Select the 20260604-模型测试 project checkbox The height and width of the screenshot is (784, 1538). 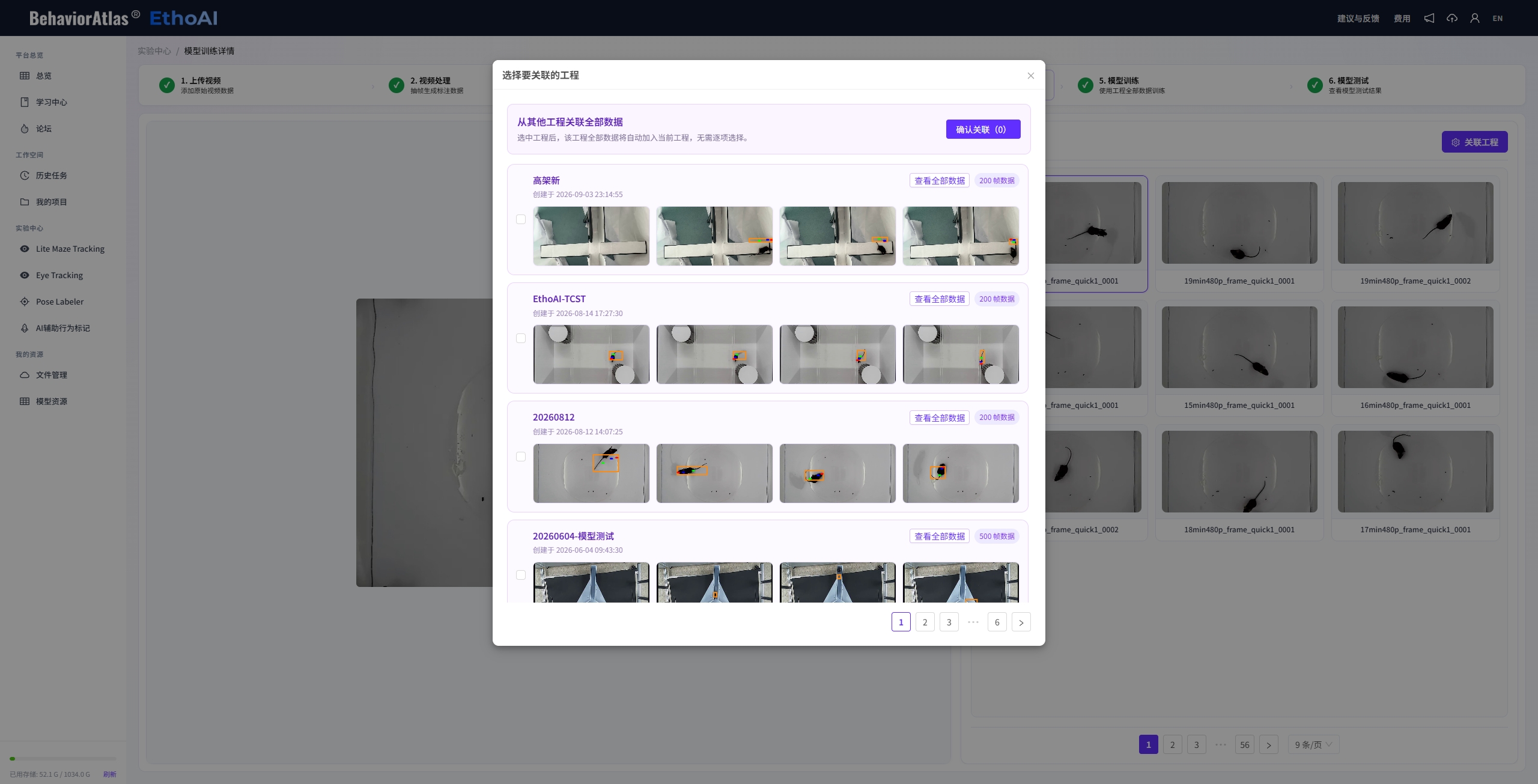(521, 575)
